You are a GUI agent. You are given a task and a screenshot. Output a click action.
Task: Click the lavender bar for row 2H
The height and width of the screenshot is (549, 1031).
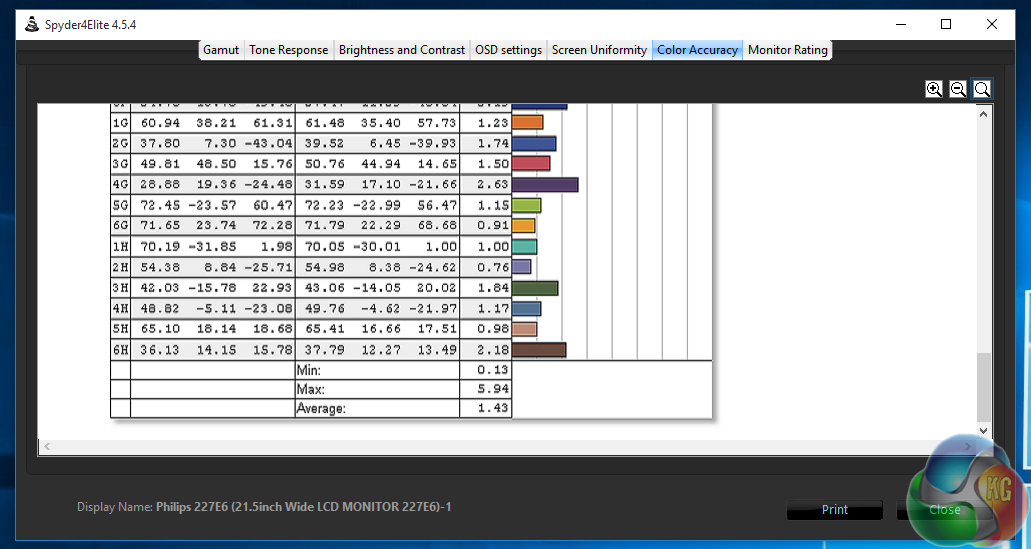(x=521, y=267)
